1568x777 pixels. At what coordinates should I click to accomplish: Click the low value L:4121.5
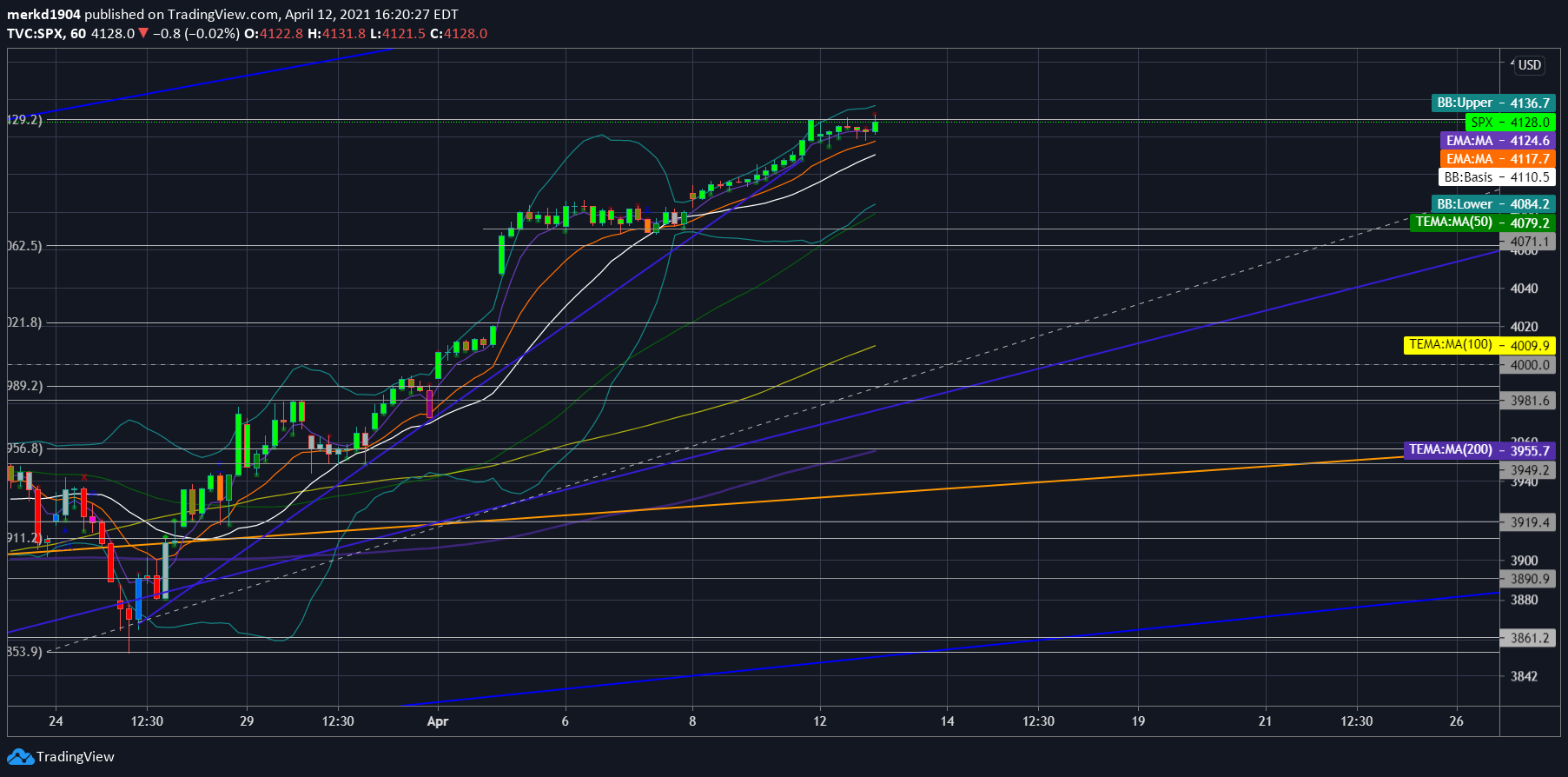pos(398,33)
